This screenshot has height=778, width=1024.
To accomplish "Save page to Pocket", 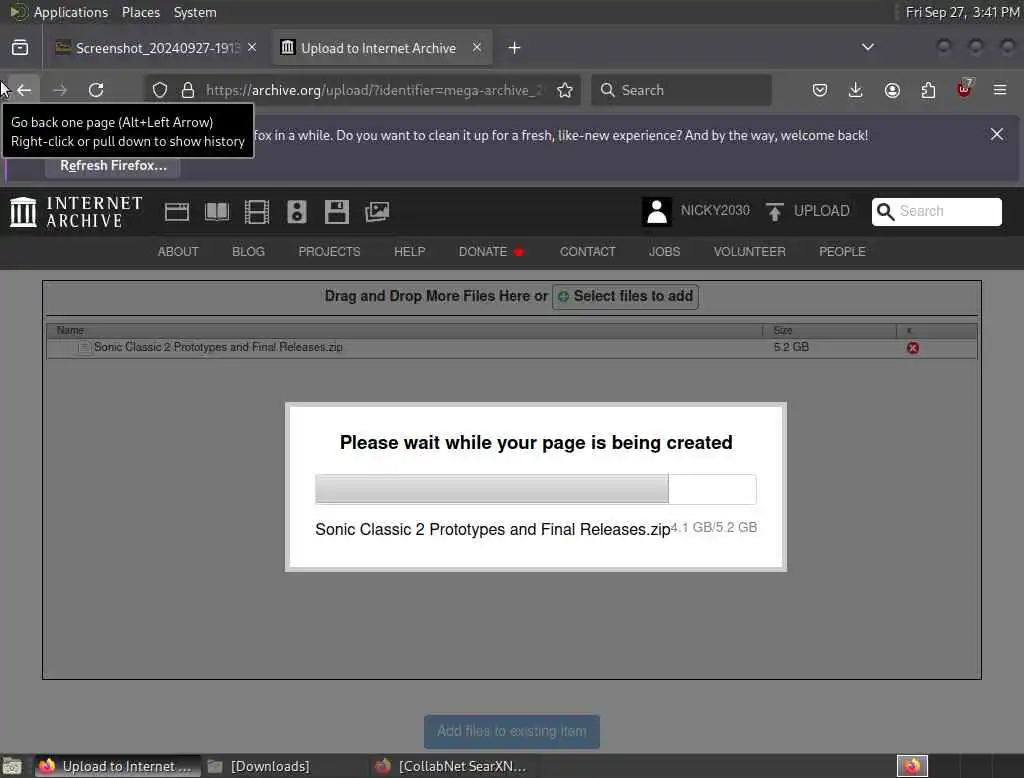I will (x=820, y=90).
